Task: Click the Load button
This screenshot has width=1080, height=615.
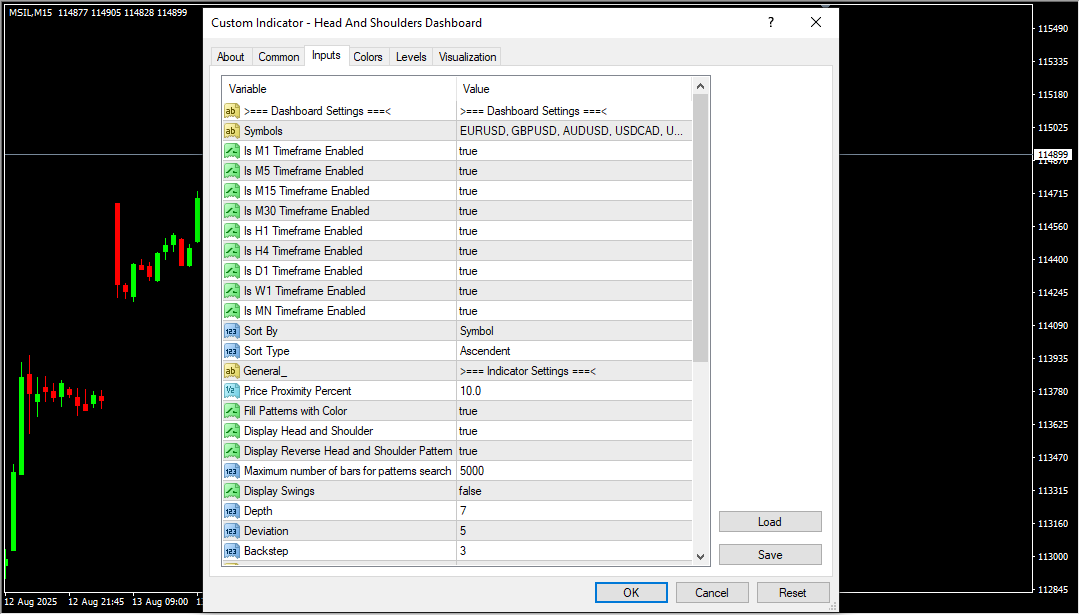Action: [769, 522]
